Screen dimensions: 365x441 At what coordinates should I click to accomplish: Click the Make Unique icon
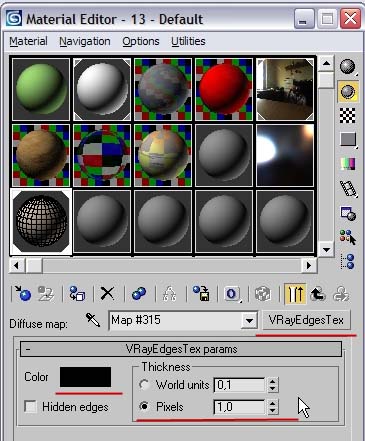tap(169, 294)
